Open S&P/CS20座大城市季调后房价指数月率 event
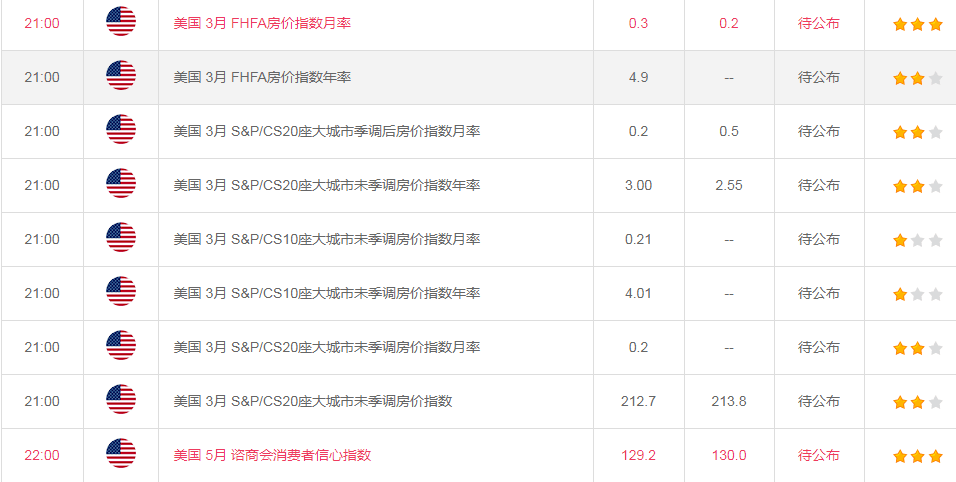956x482 pixels. [327, 131]
